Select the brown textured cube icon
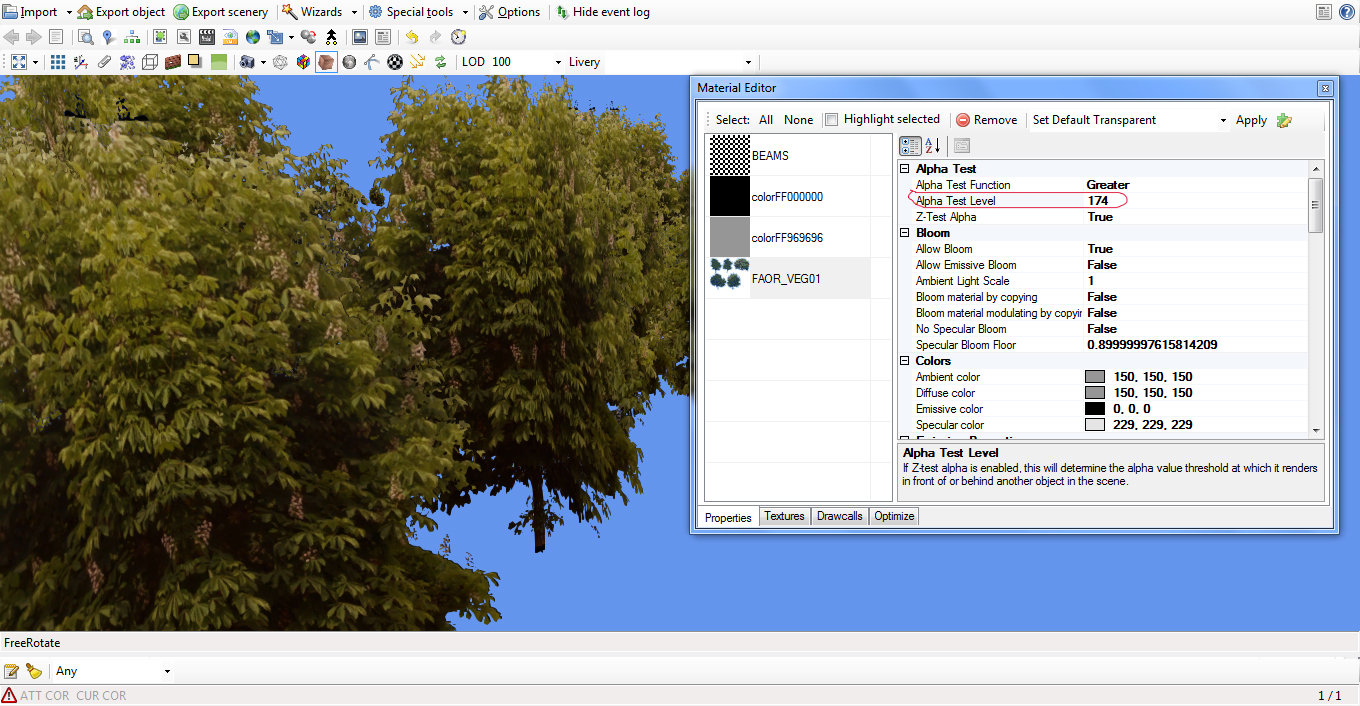The image size is (1360, 706). 326,62
